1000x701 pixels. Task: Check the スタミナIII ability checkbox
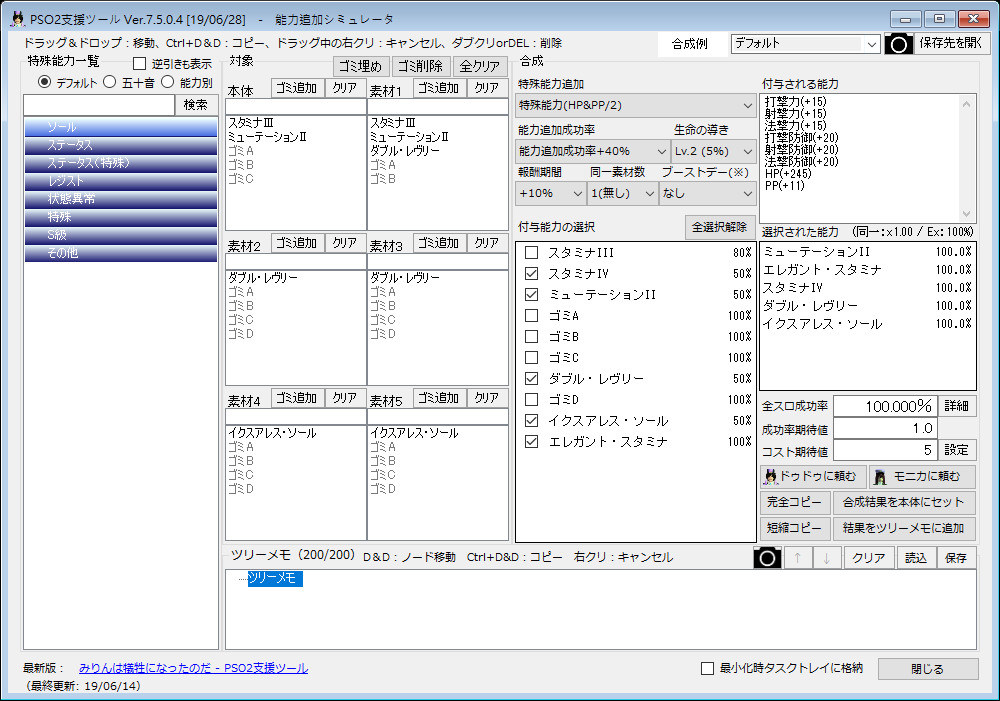pyautogui.click(x=532, y=253)
